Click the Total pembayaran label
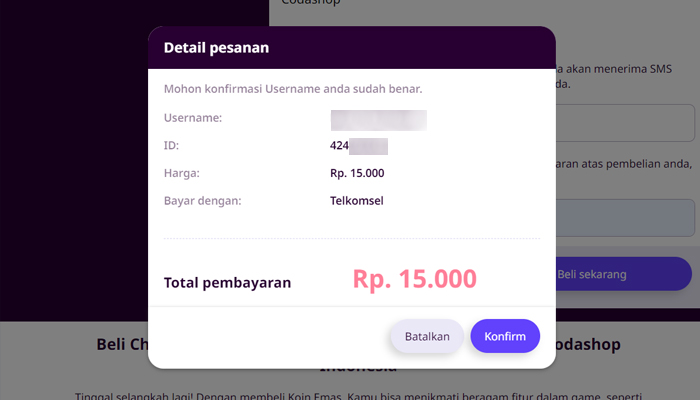This screenshot has height=400, width=700. (x=227, y=283)
